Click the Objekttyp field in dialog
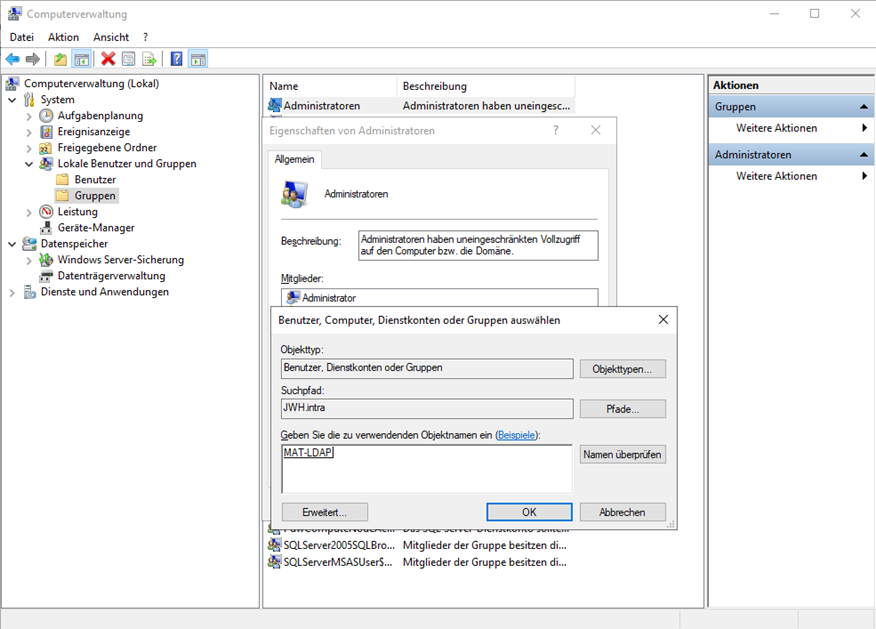The height and width of the screenshot is (629, 876). coord(427,368)
